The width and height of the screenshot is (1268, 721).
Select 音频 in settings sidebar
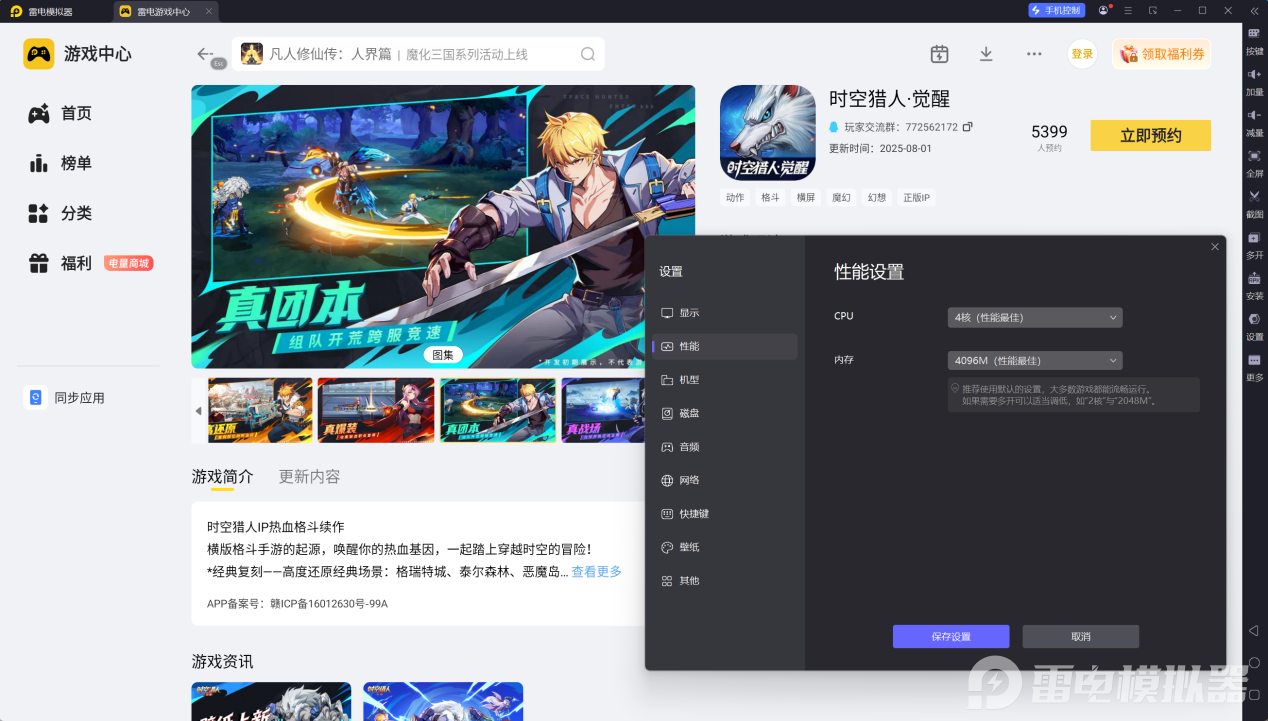coord(724,447)
